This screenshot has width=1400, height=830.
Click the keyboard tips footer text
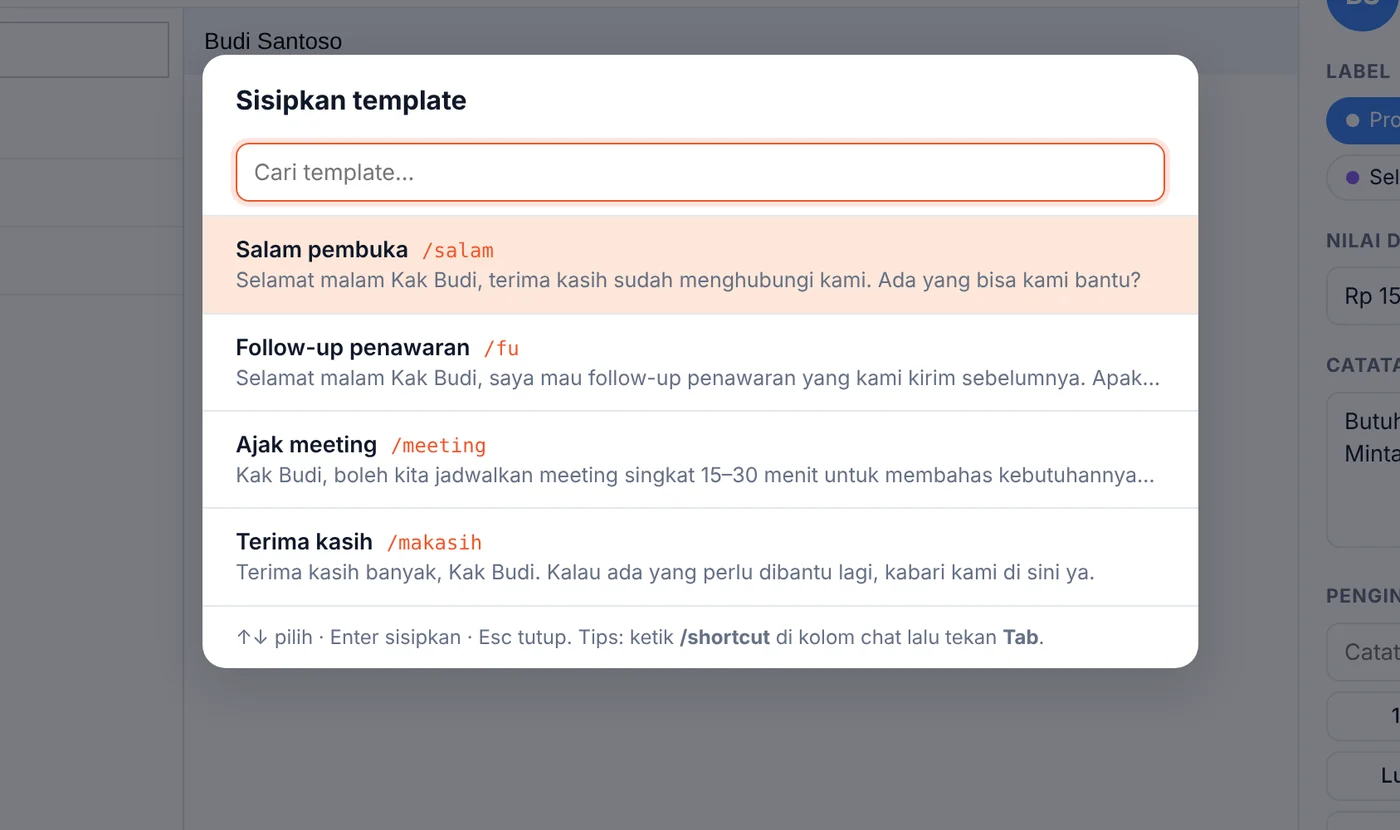click(640, 637)
